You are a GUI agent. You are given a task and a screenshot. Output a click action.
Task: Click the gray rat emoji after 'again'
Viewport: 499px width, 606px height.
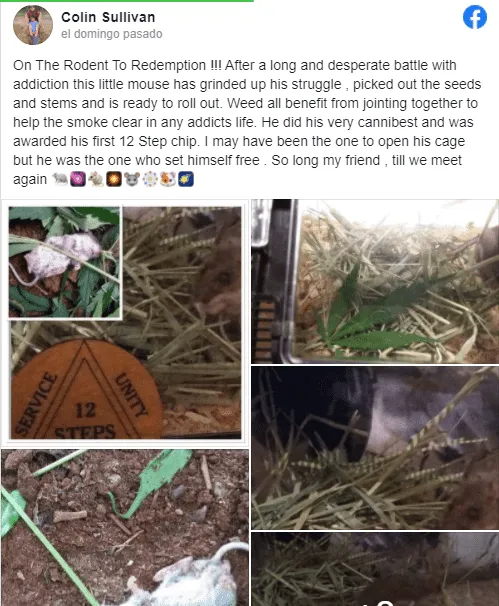pyautogui.click(x=60, y=179)
